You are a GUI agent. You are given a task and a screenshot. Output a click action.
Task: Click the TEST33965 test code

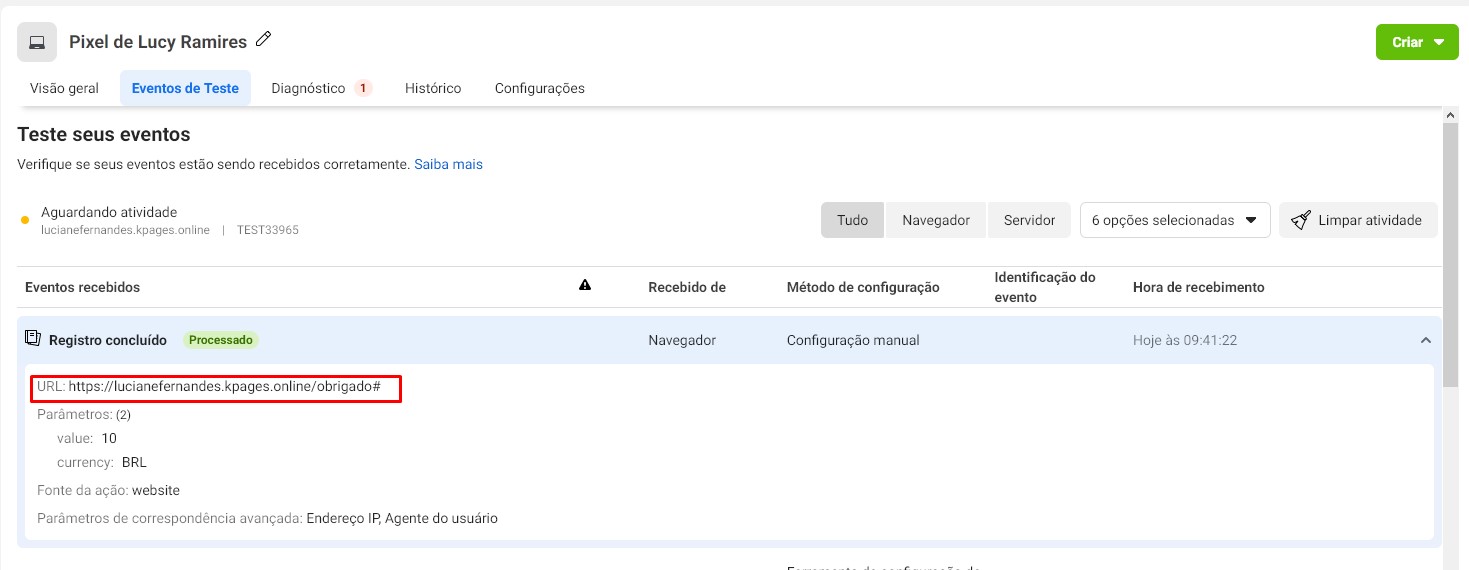[268, 230]
